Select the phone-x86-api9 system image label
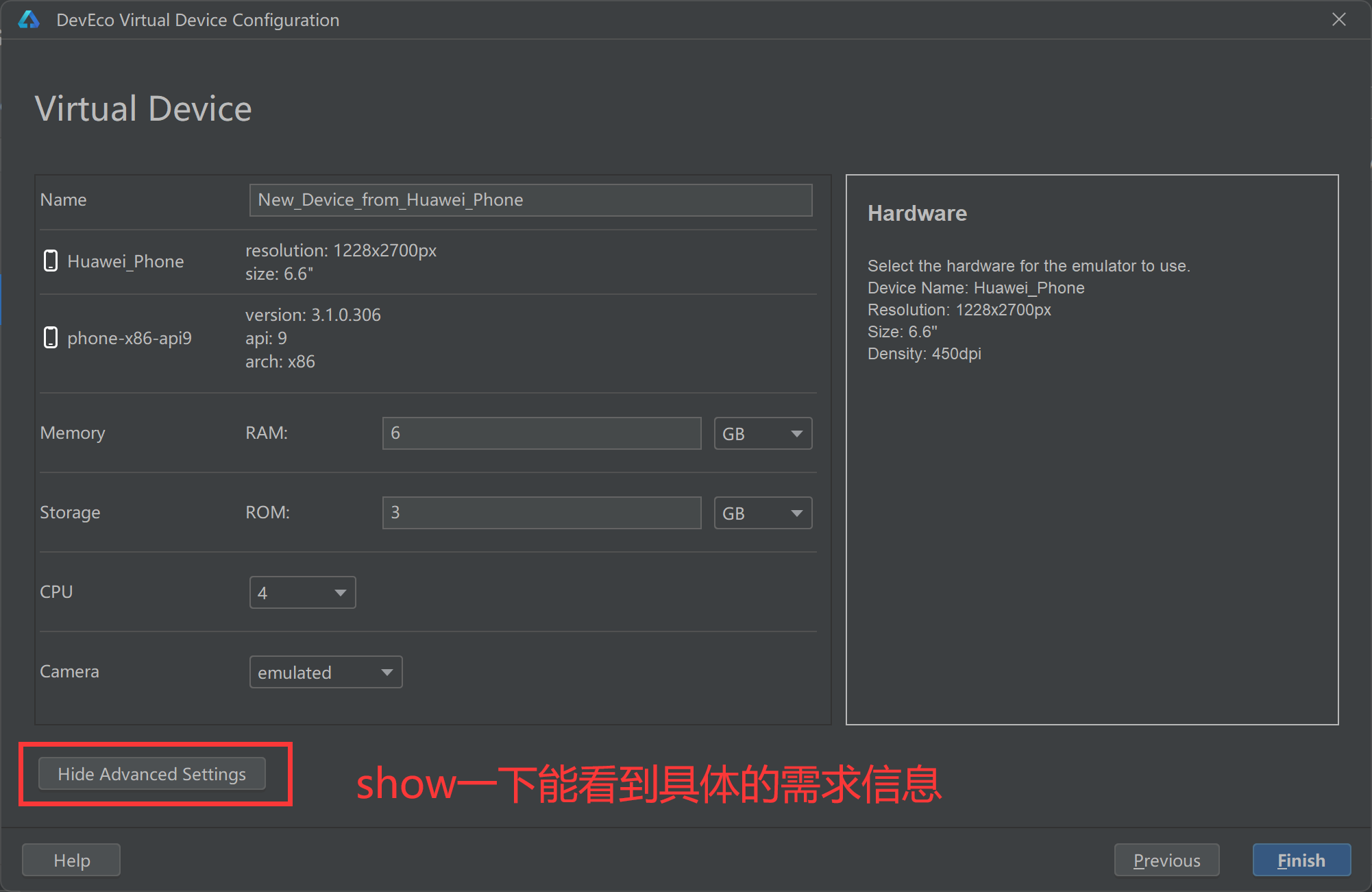Screen dimensions: 1372x892 [130, 338]
